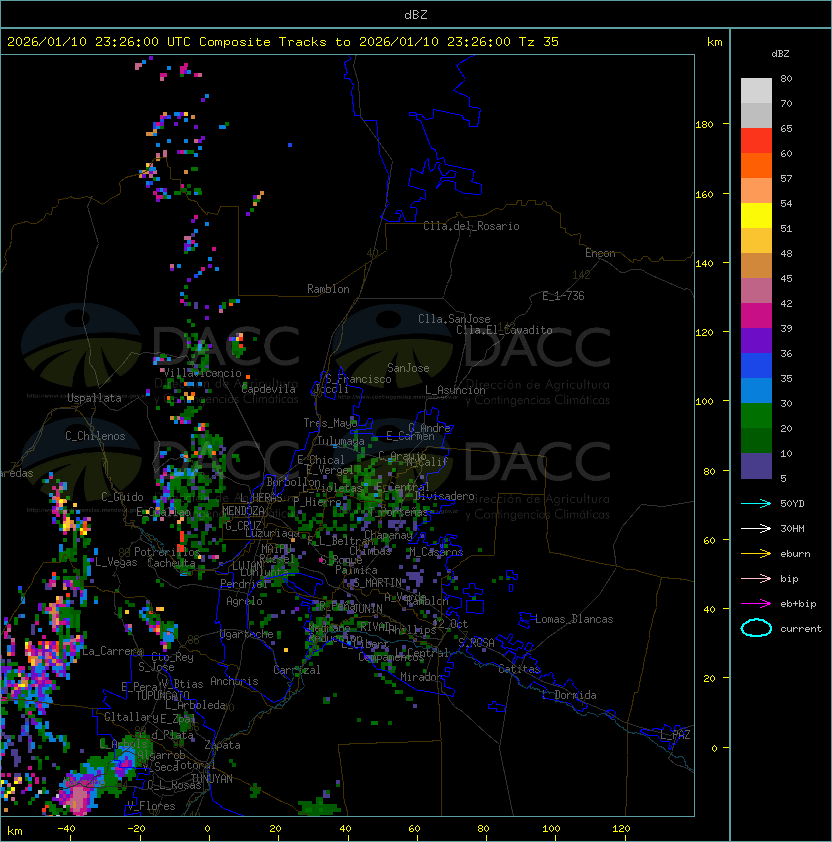Click the Mirador map label
This screenshot has height=842, width=832.
(421, 677)
